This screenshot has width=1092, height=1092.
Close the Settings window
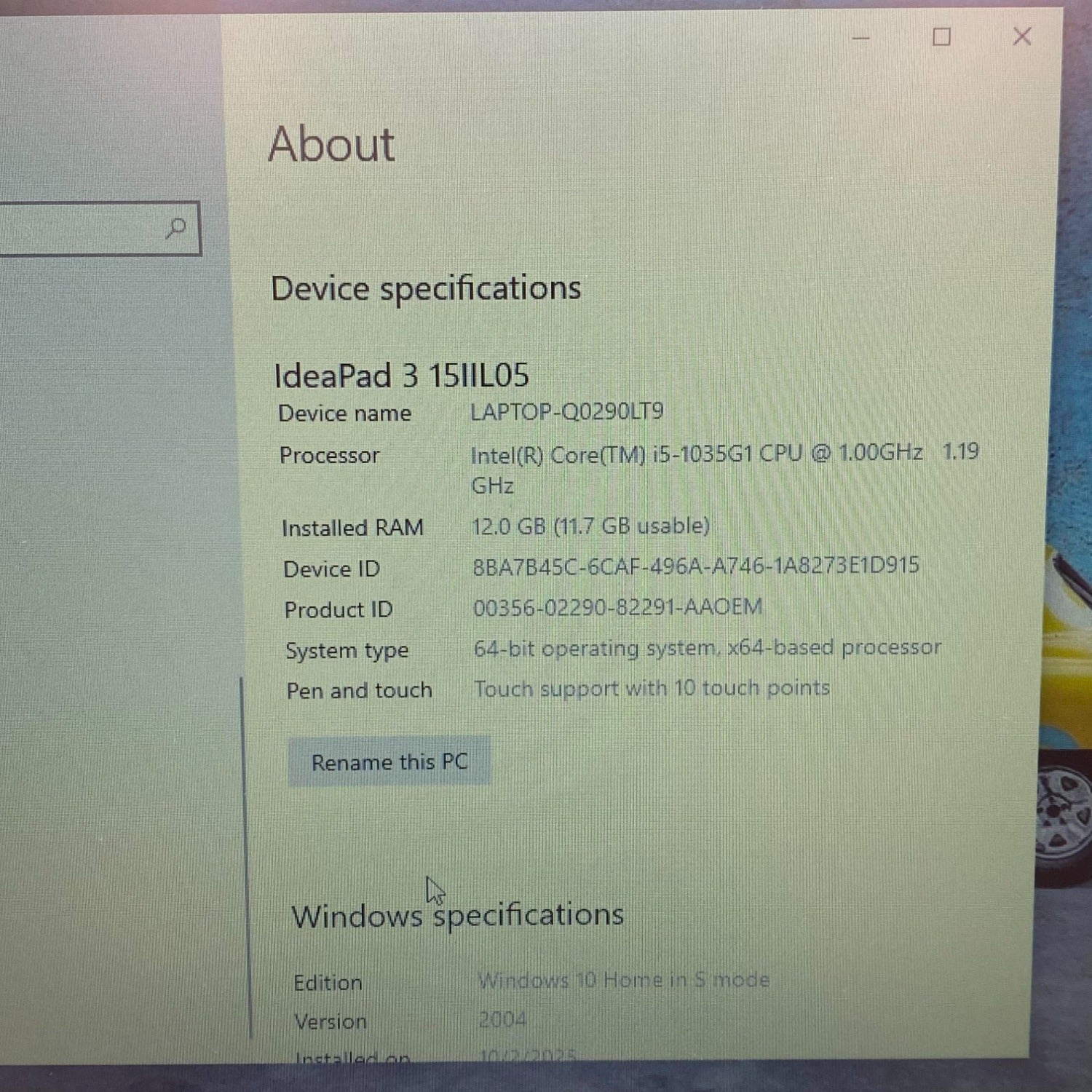pyautogui.click(x=1022, y=36)
